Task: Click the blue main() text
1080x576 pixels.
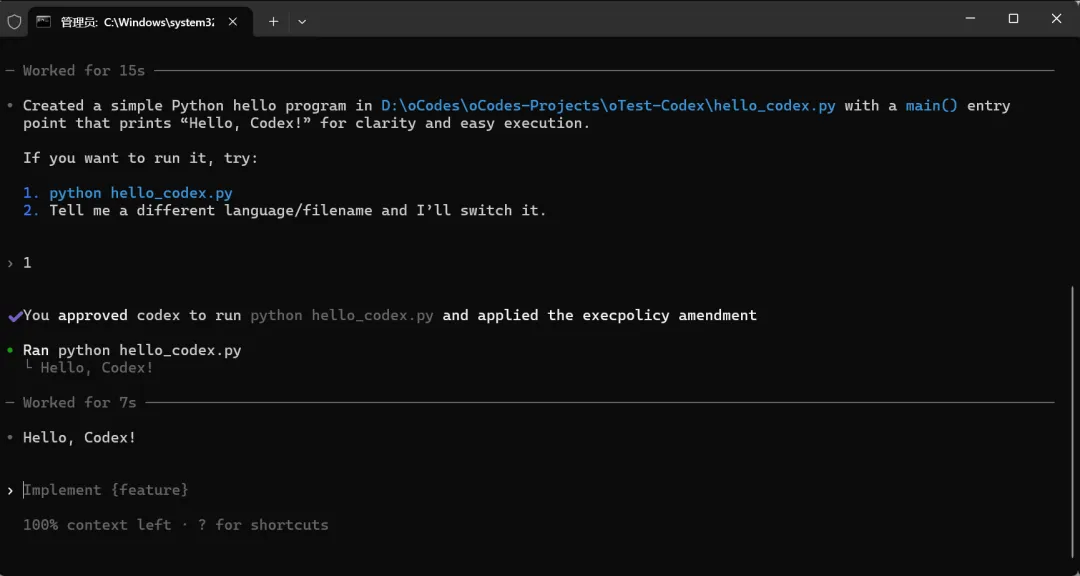Action: [932, 106]
